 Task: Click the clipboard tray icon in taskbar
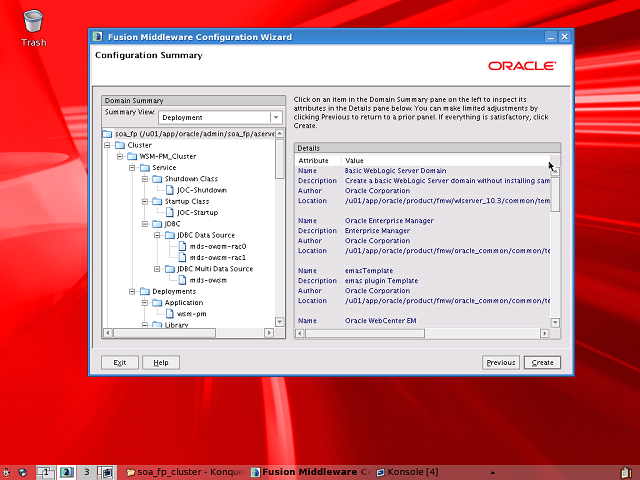(627, 473)
